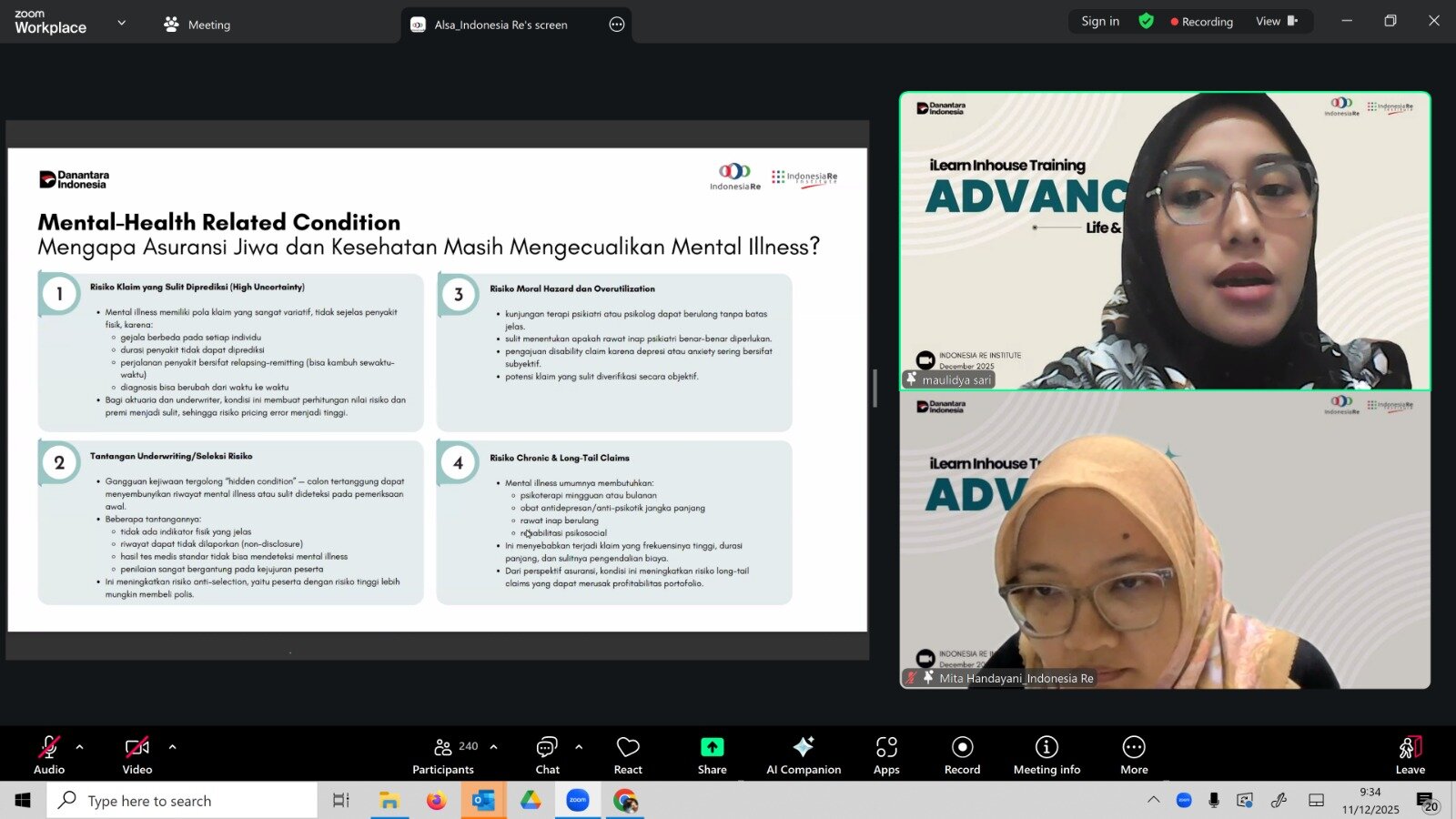Open the Apps panel
Image resolution: width=1456 pixels, height=819 pixels.
886,754
